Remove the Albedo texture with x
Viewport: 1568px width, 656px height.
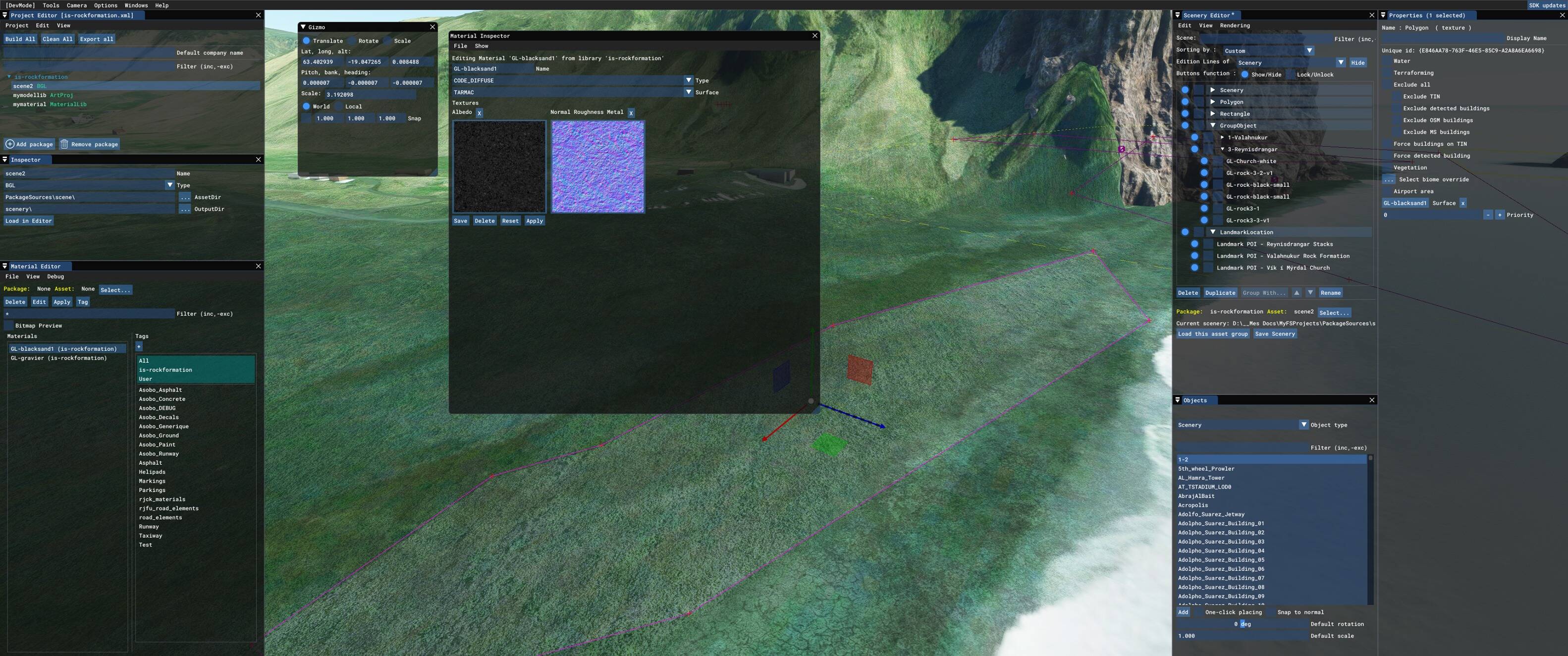click(479, 112)
